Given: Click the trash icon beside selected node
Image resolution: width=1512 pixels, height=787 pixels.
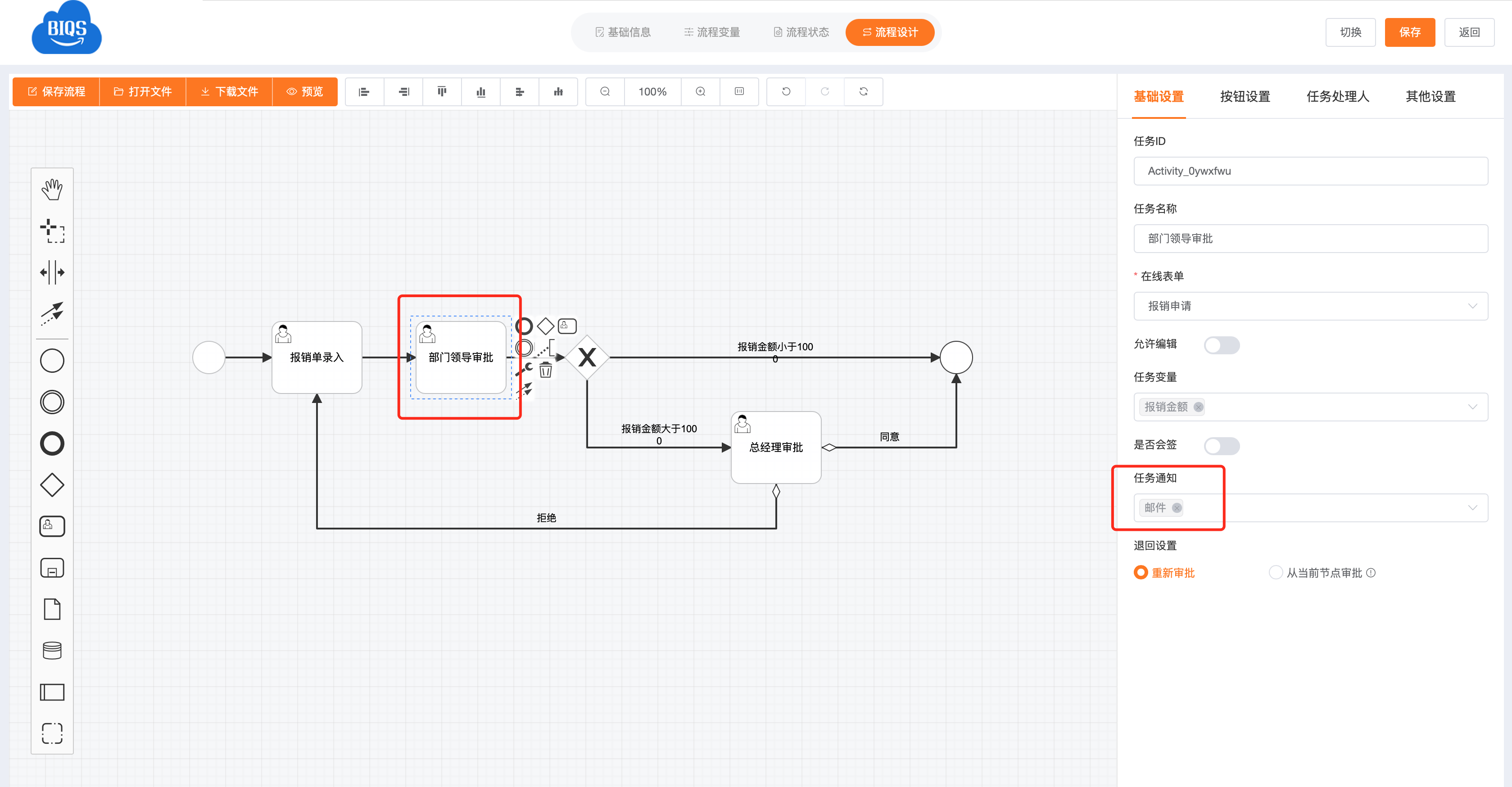Looking at the screenshot, I should point(545,371).
